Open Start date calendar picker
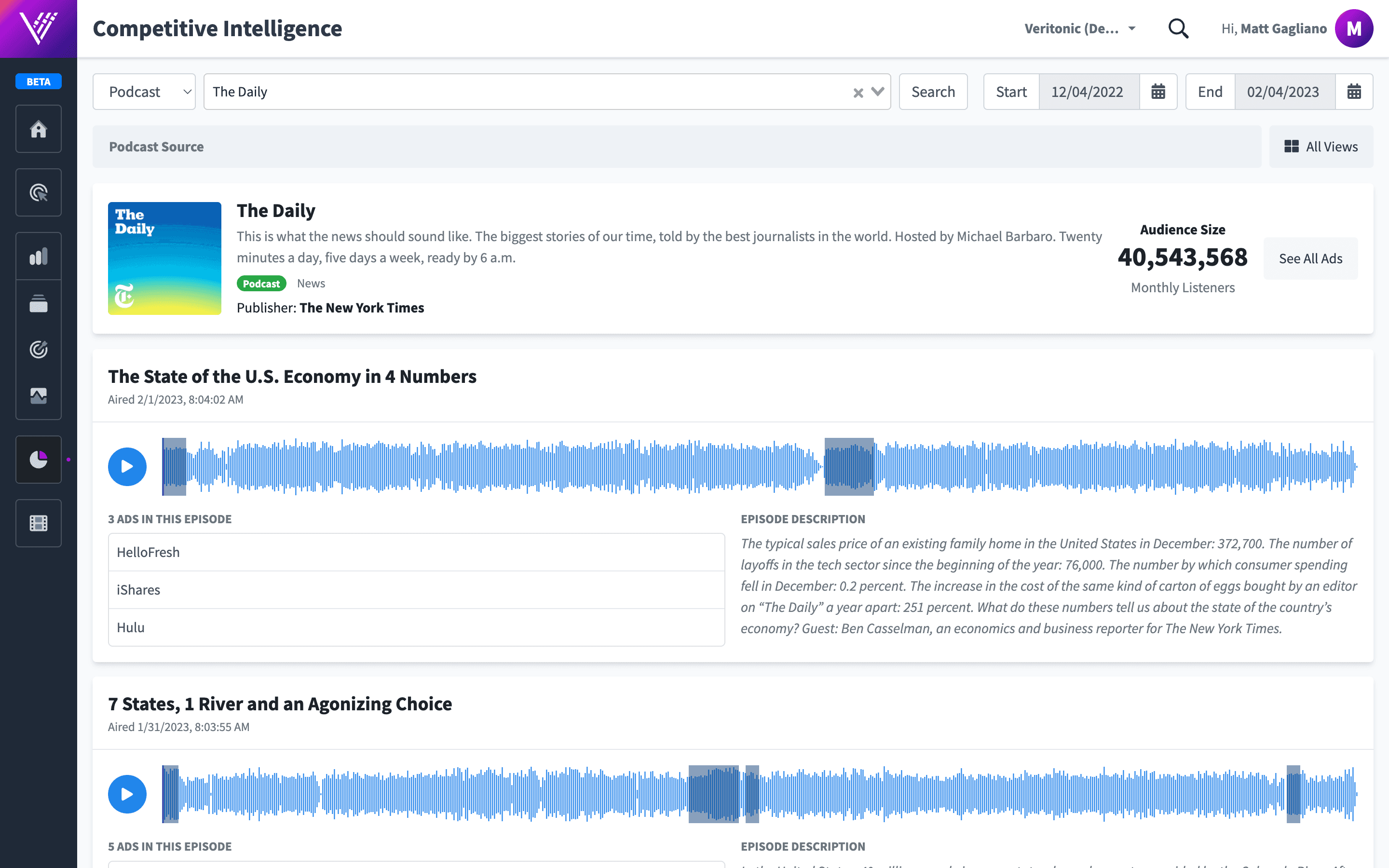 pyautogui.click(x=1158, y=92)
